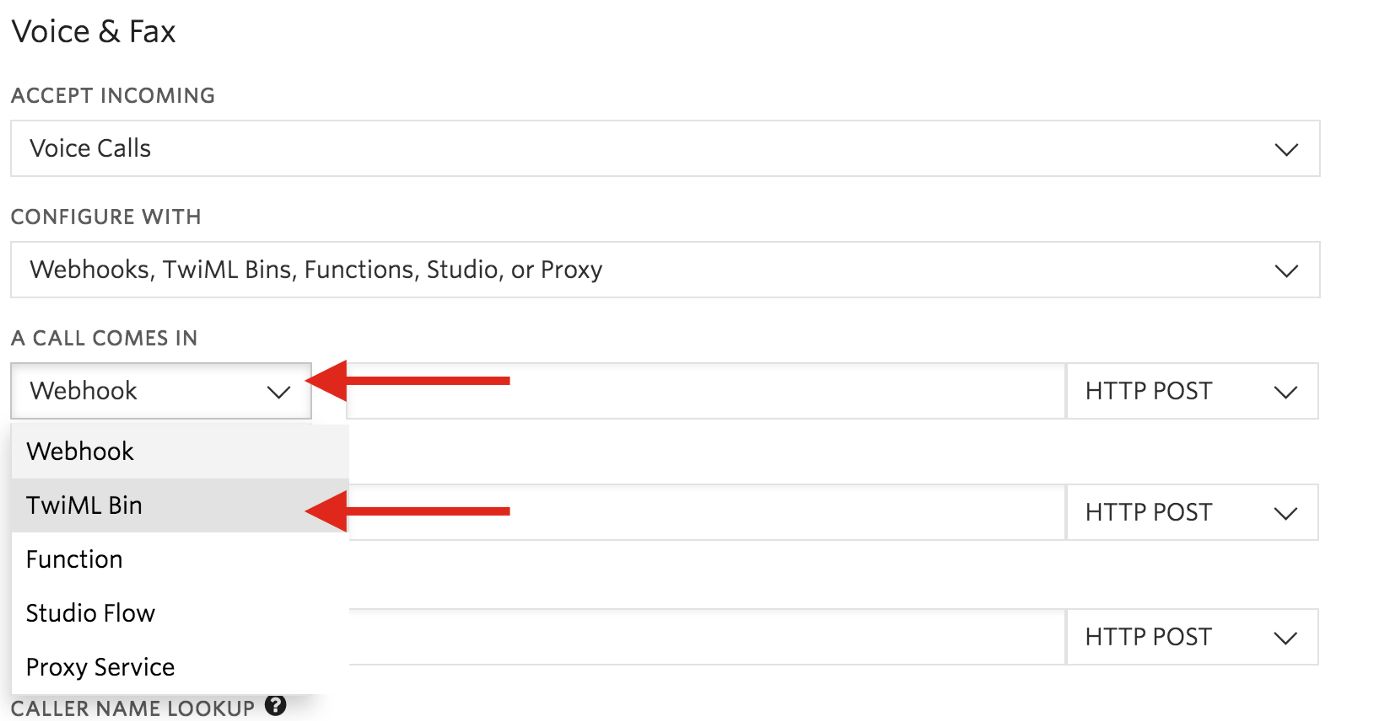Screen dimensions: 1400x721
Task: Open the bottom HTTP POST method dropdown
Action: click(x=1192, y=637)
